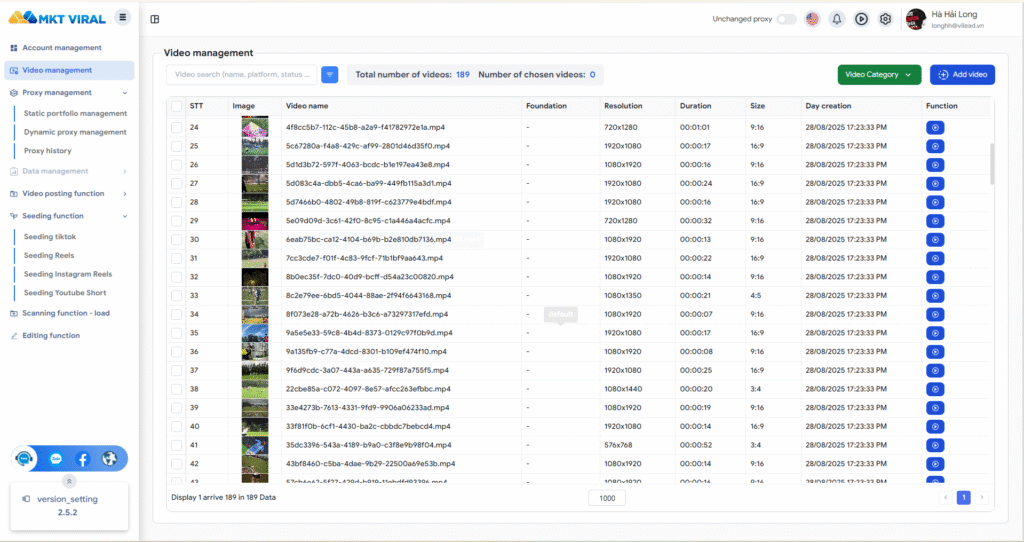Click play function button for row 35

(935, 333)
